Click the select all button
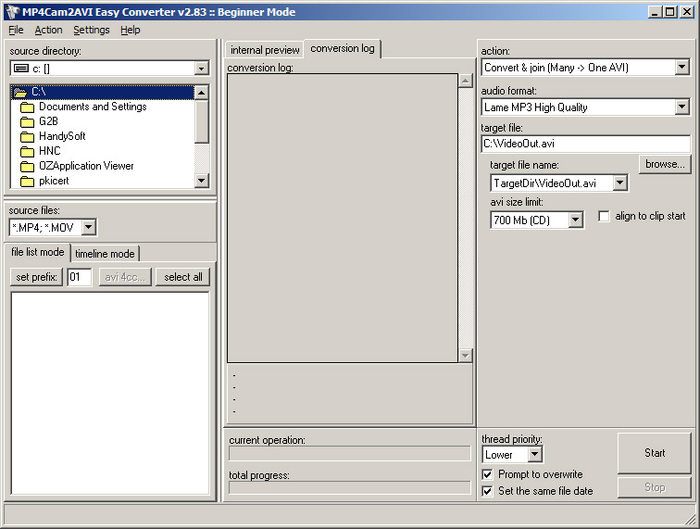The image size is (700, 529). 183,277
